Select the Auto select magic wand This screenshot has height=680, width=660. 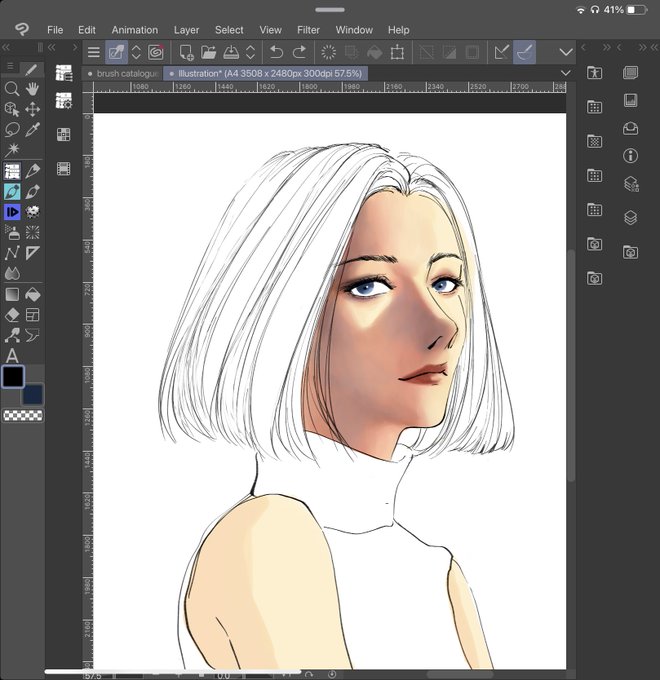coord(12,150)
